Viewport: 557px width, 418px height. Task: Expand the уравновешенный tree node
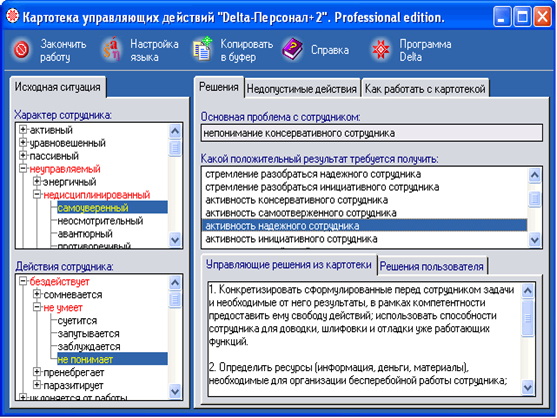pos(23,143)
